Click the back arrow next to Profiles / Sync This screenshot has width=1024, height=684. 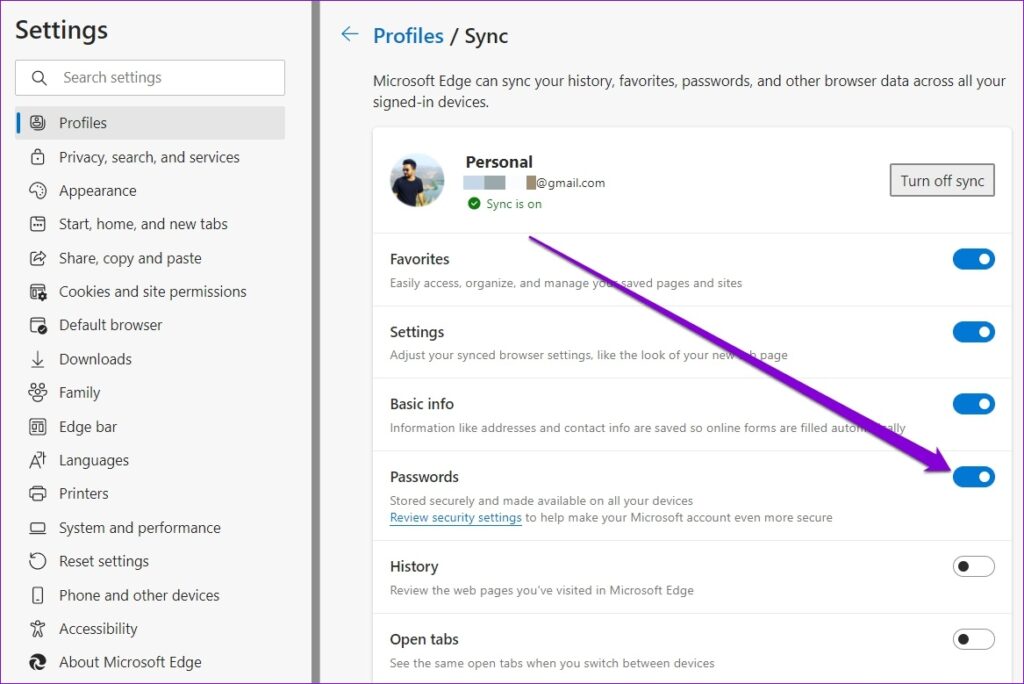coord(349,34)
